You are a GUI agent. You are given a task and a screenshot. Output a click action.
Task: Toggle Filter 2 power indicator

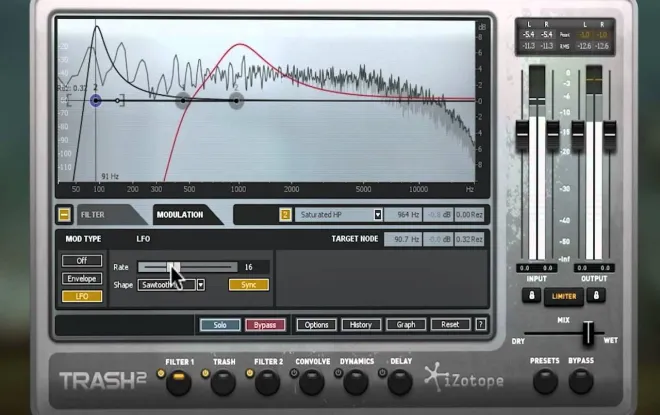click(250, 373)
